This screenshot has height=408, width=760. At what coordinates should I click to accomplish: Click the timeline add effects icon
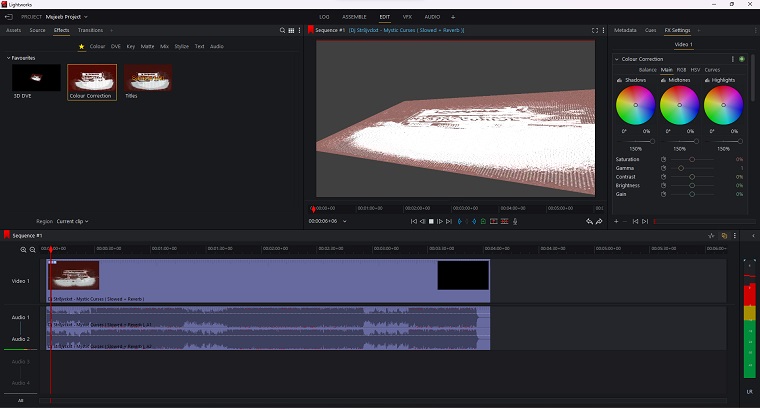click(711, 236)
